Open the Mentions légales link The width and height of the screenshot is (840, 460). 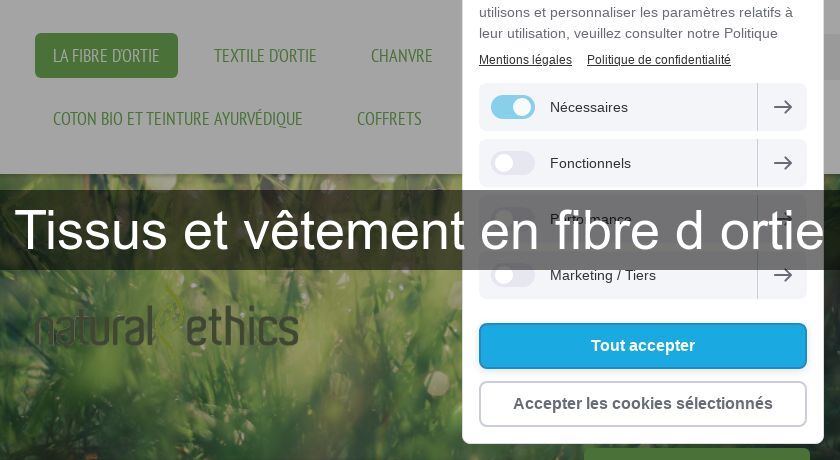(x=525, y=60)
